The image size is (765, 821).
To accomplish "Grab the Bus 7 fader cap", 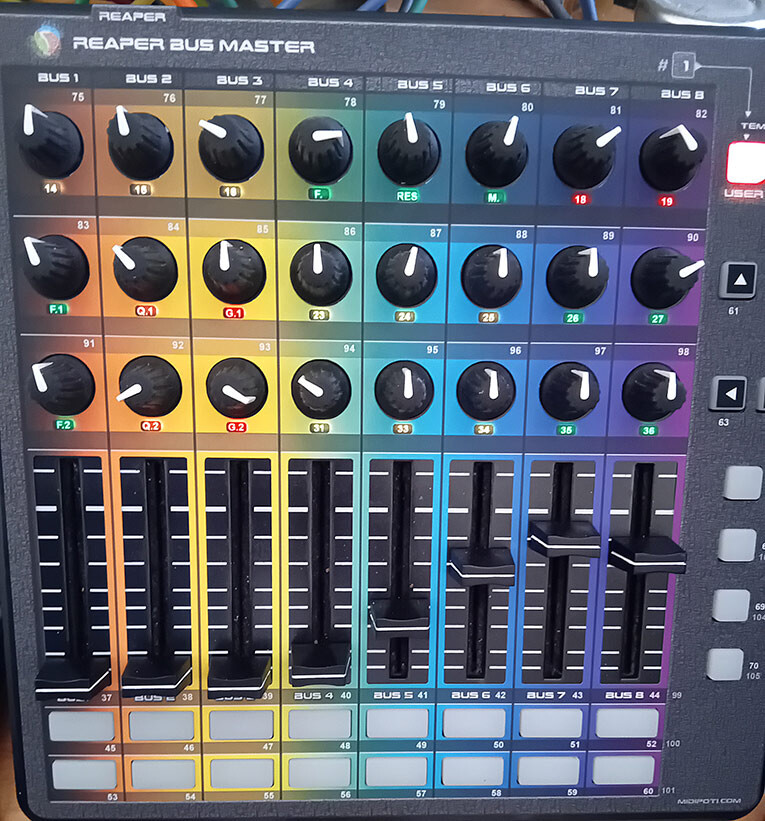I will [564, 538].
